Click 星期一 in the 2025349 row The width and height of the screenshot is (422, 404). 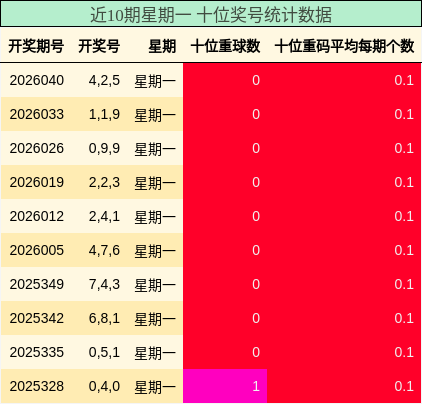pyautogui.click(x=155, y=285)
